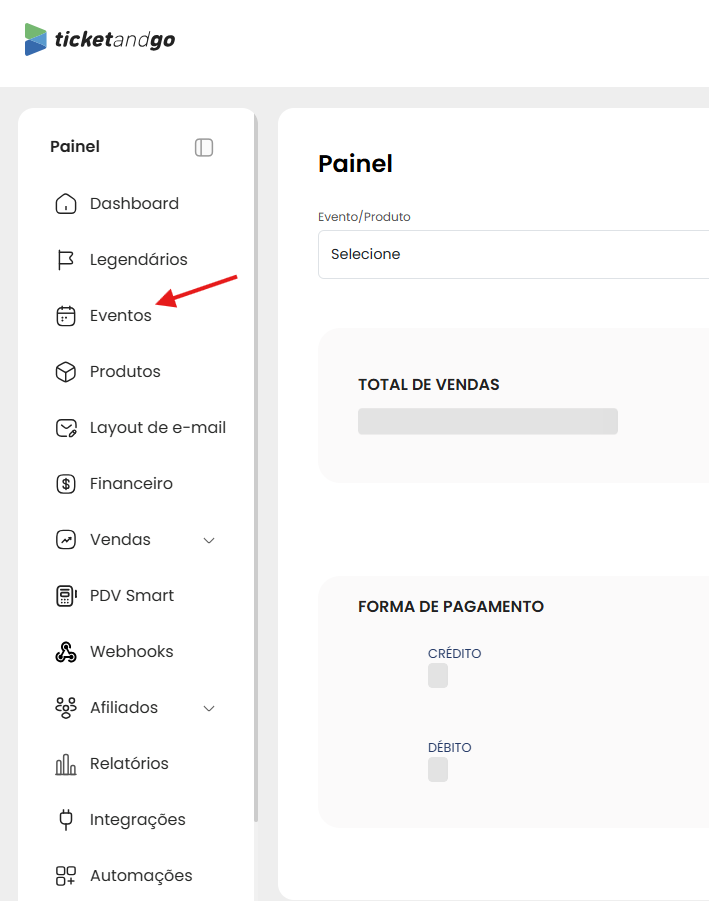The width and height of the screenshot is (709, 901).
Task: Click the Afiliados people icon
Action: pos(65,708)
